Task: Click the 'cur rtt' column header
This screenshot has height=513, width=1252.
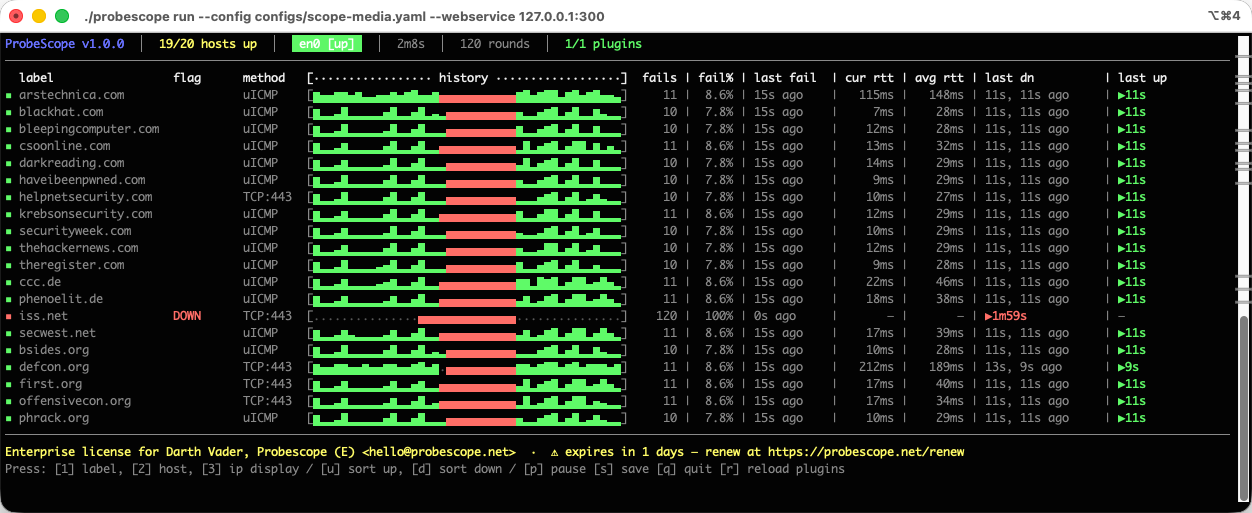Action: coord(869,78)
